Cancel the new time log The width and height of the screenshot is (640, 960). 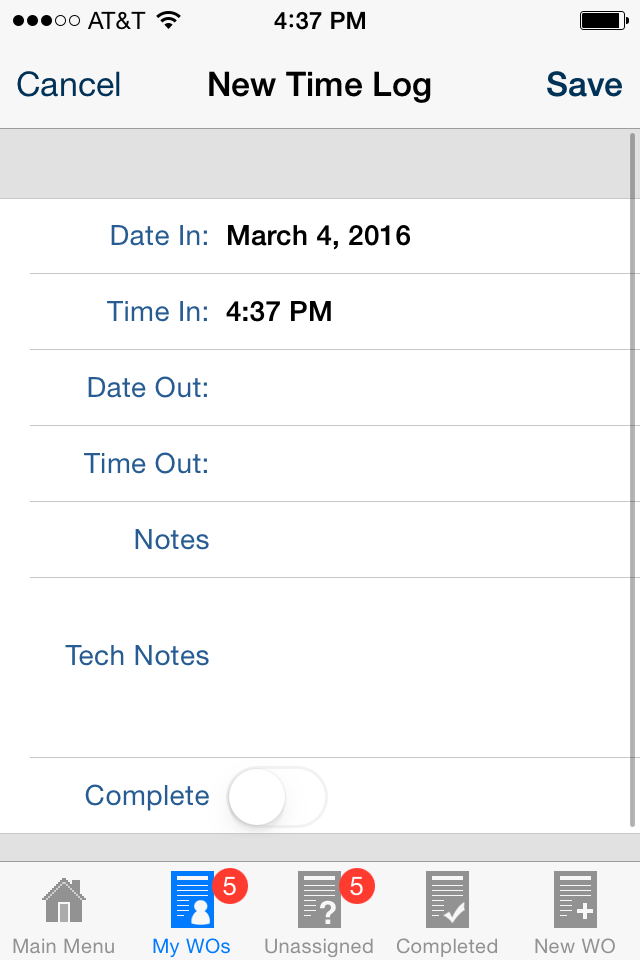click(69, 84)
